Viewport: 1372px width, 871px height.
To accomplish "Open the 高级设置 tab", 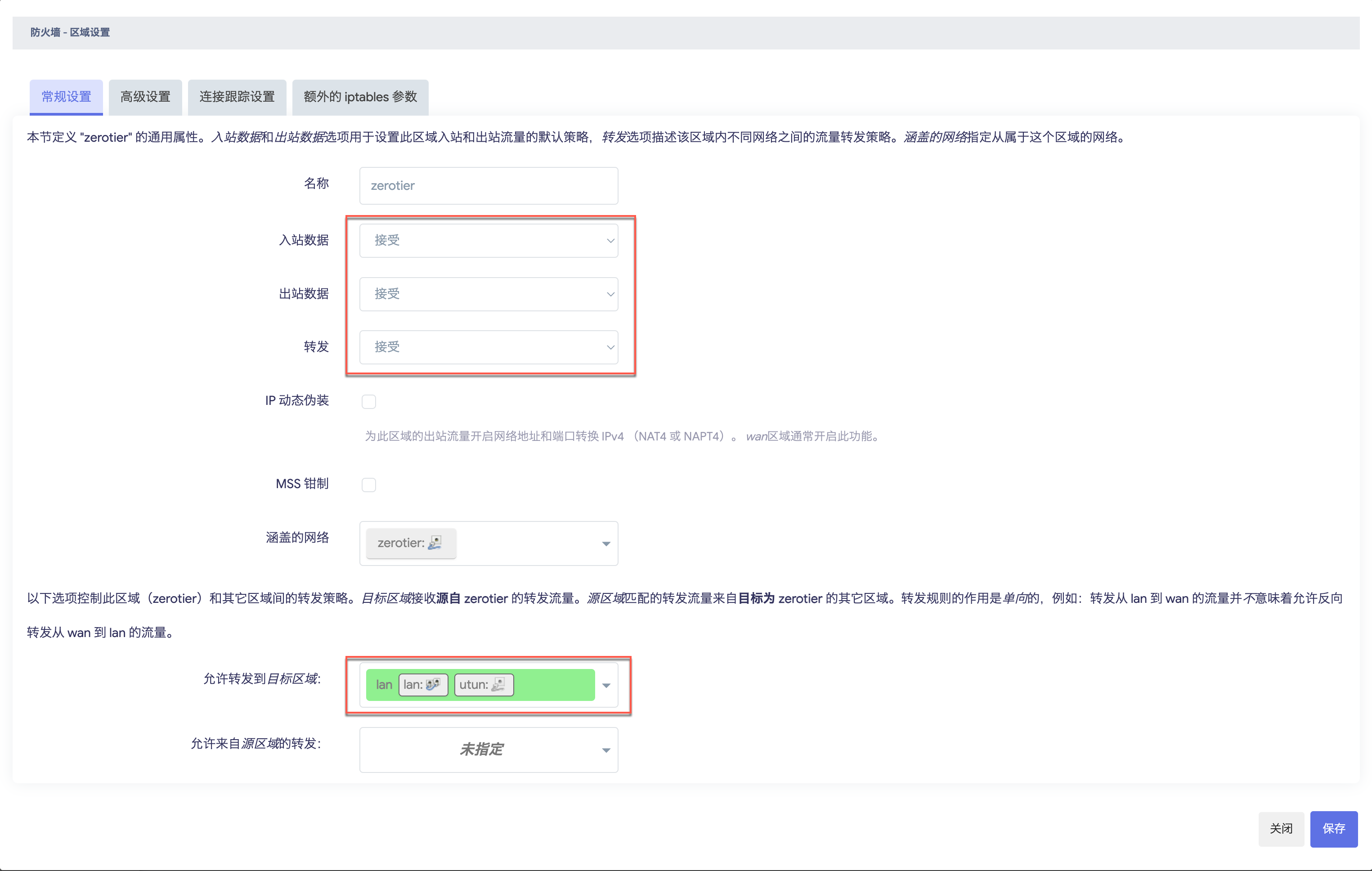I will point(145,97).
